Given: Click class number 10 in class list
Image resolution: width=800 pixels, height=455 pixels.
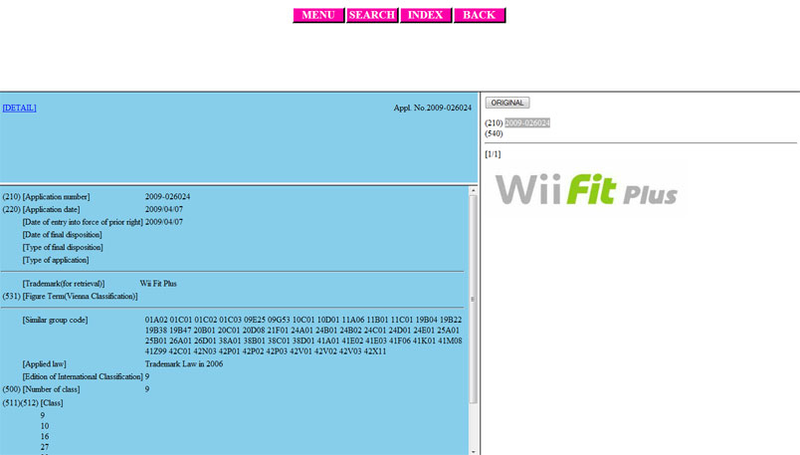Looking at the screenshot, I should coord(45,426).
